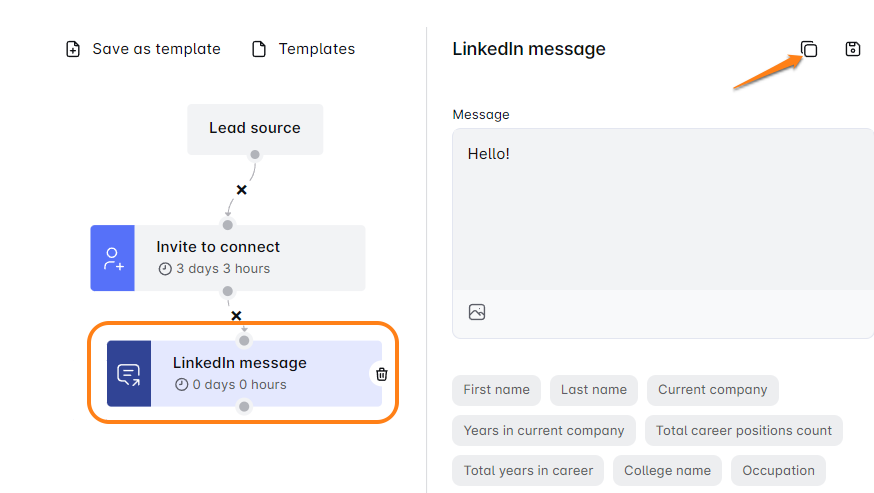This screenshot has height=493, width=874.
Task: Click the Invite to connect person icon
Action: click(x=113, y=258)
